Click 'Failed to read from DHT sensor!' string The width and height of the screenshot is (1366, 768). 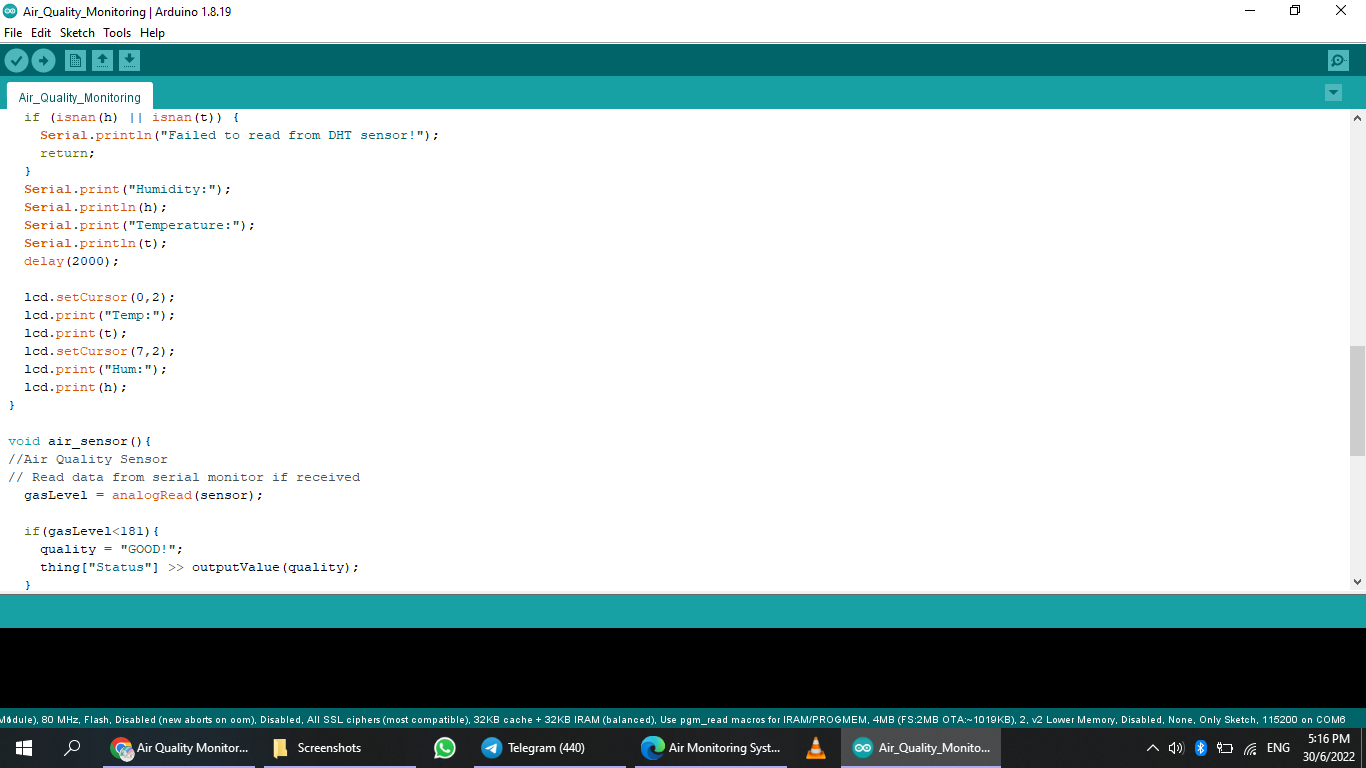tap(292, 135)
